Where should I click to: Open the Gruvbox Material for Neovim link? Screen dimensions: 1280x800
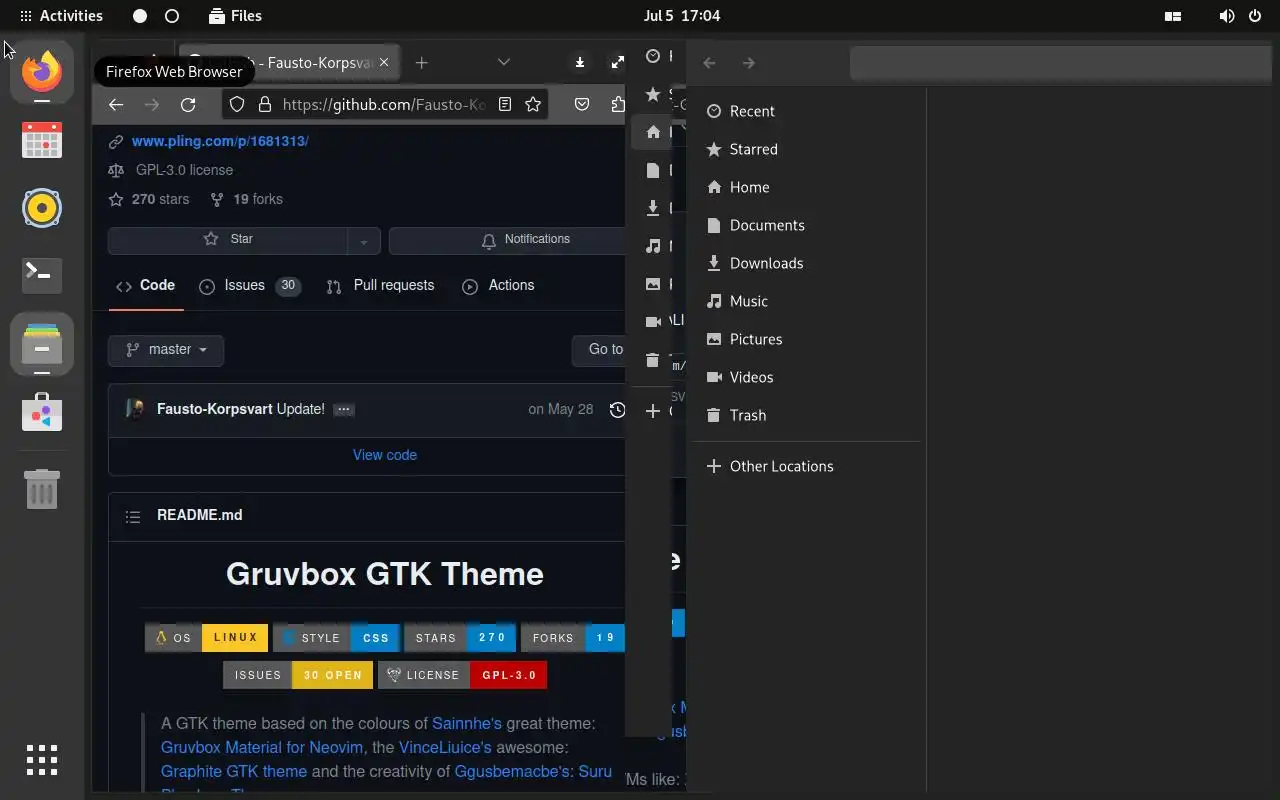[262, 748]
